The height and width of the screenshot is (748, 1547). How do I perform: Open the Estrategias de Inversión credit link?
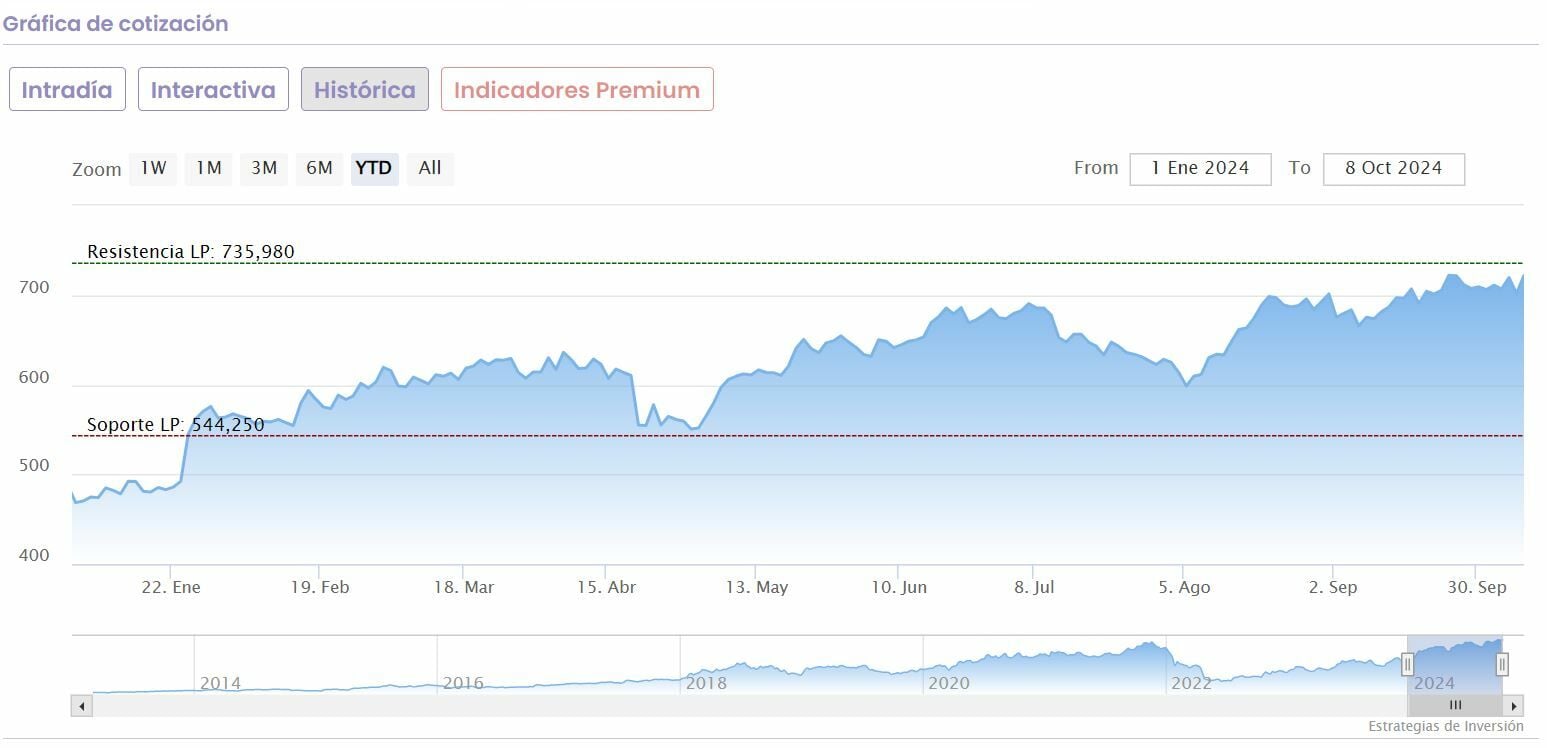point(1445,727)
